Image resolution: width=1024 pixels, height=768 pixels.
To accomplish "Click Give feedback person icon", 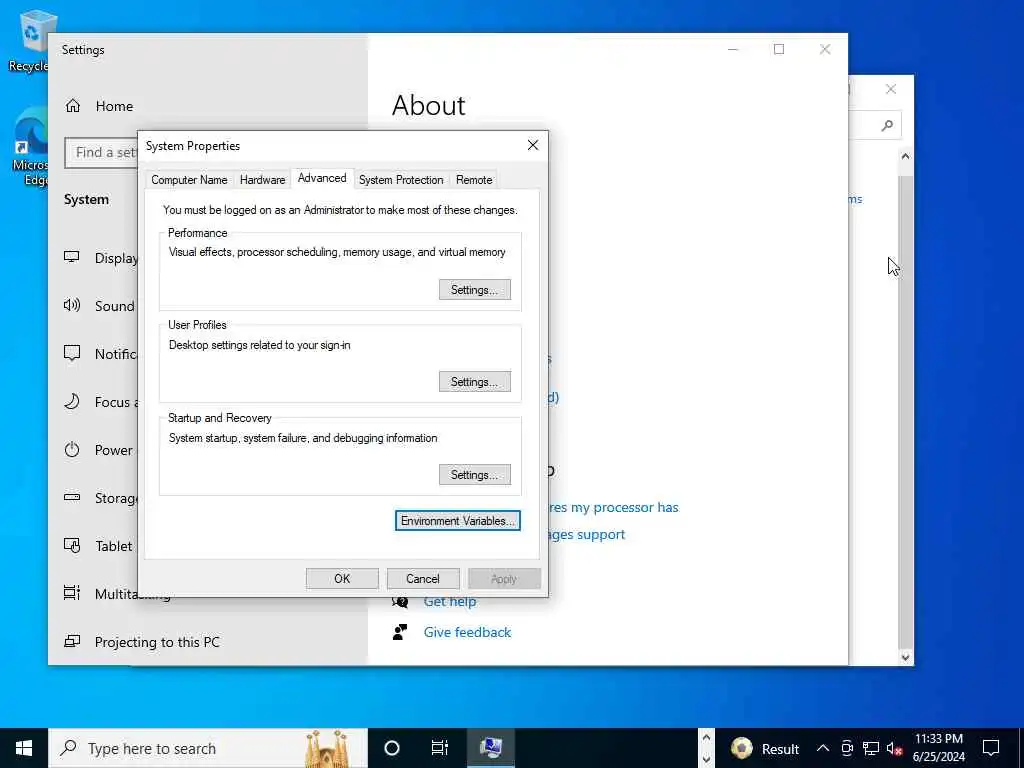I will pyautogui.click(x=400, y=632).
